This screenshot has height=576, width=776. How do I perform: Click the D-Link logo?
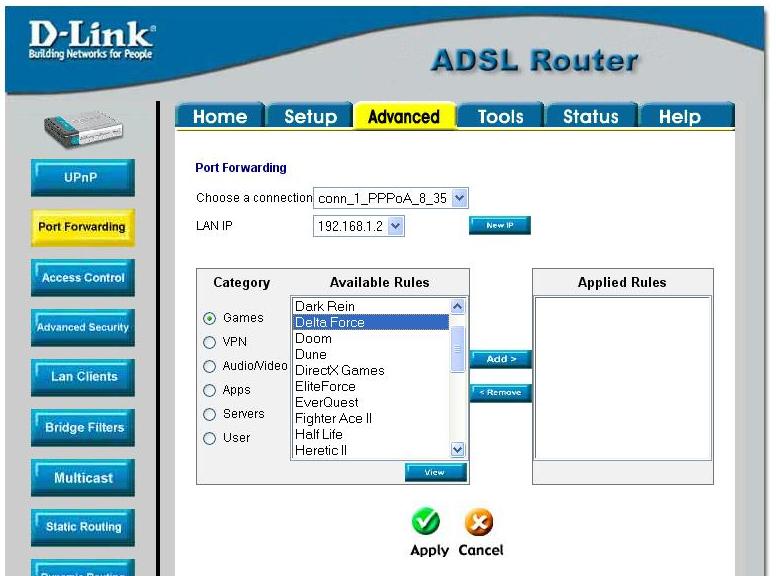point(92,40)
